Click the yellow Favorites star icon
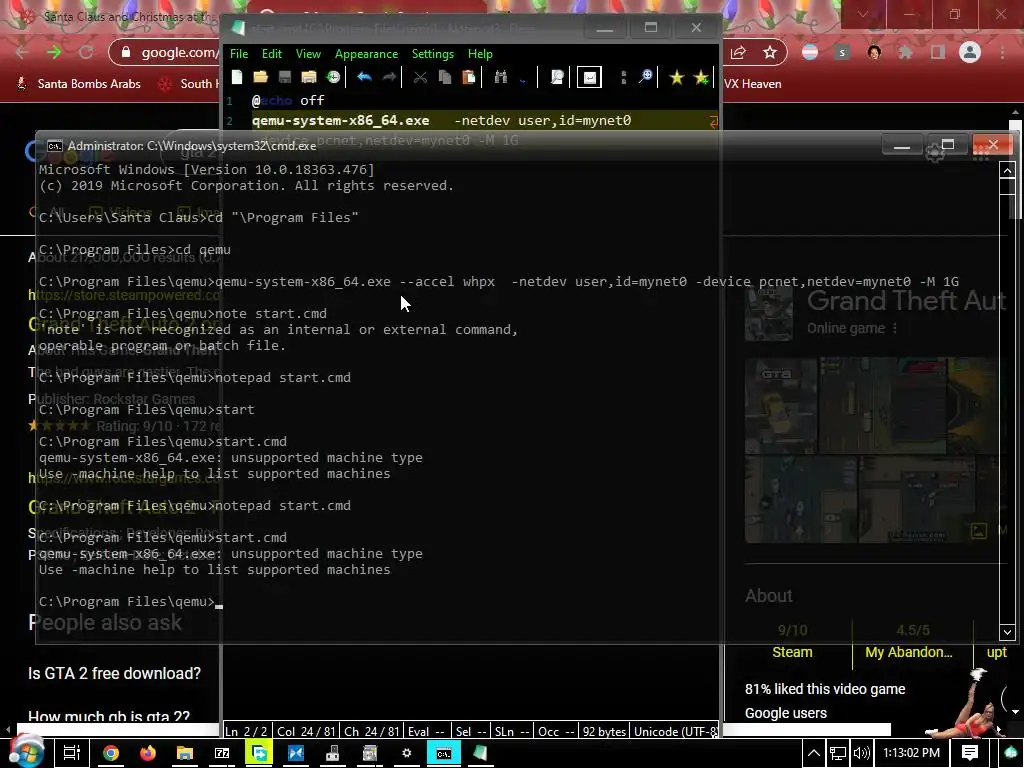This screenshot has height=768, width=1024. (x=677, y=77)
